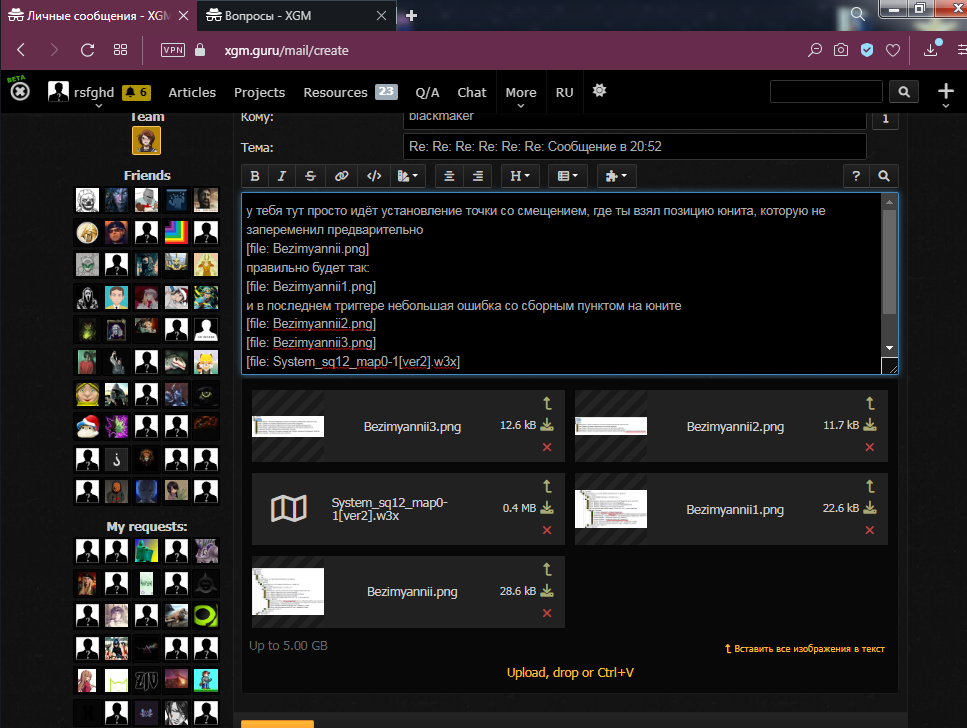This screenshot has width=967, height=728.
Task: Open browser snapshot camera tool
Action: click(841, 51)
